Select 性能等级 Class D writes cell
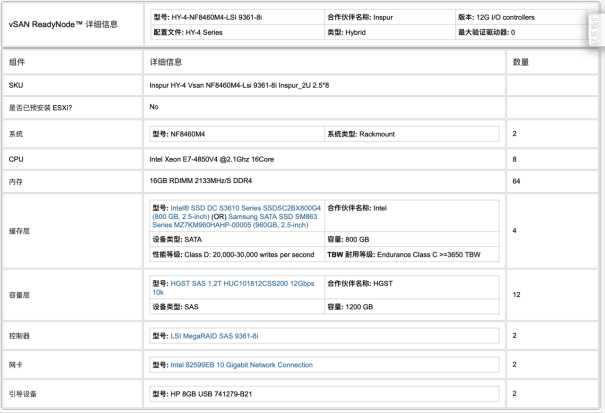The height and width of the screenshot is (413, 605). coord(237,254)
